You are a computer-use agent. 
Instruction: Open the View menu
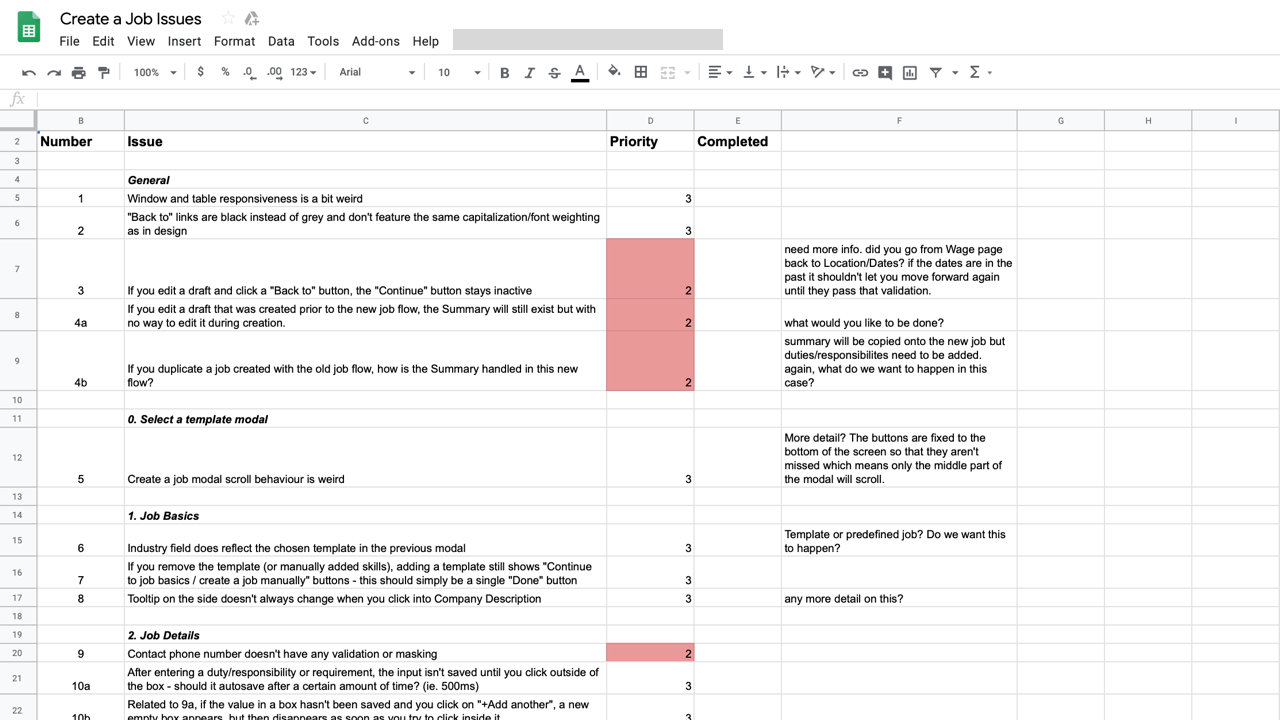(x=141, y=41)
